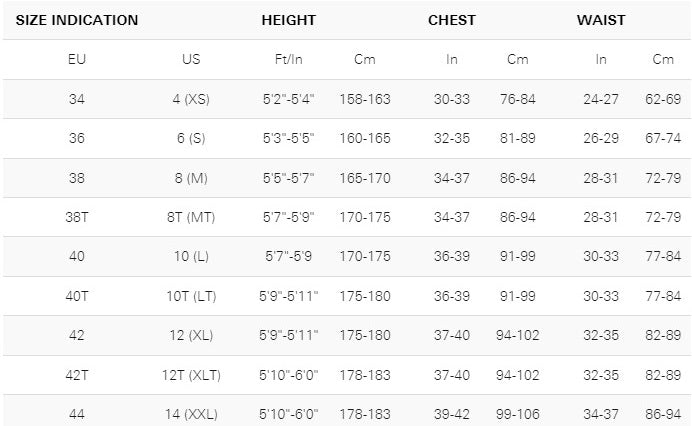
Task: Click the HEIGHT column header
Action: coord(288,20)
